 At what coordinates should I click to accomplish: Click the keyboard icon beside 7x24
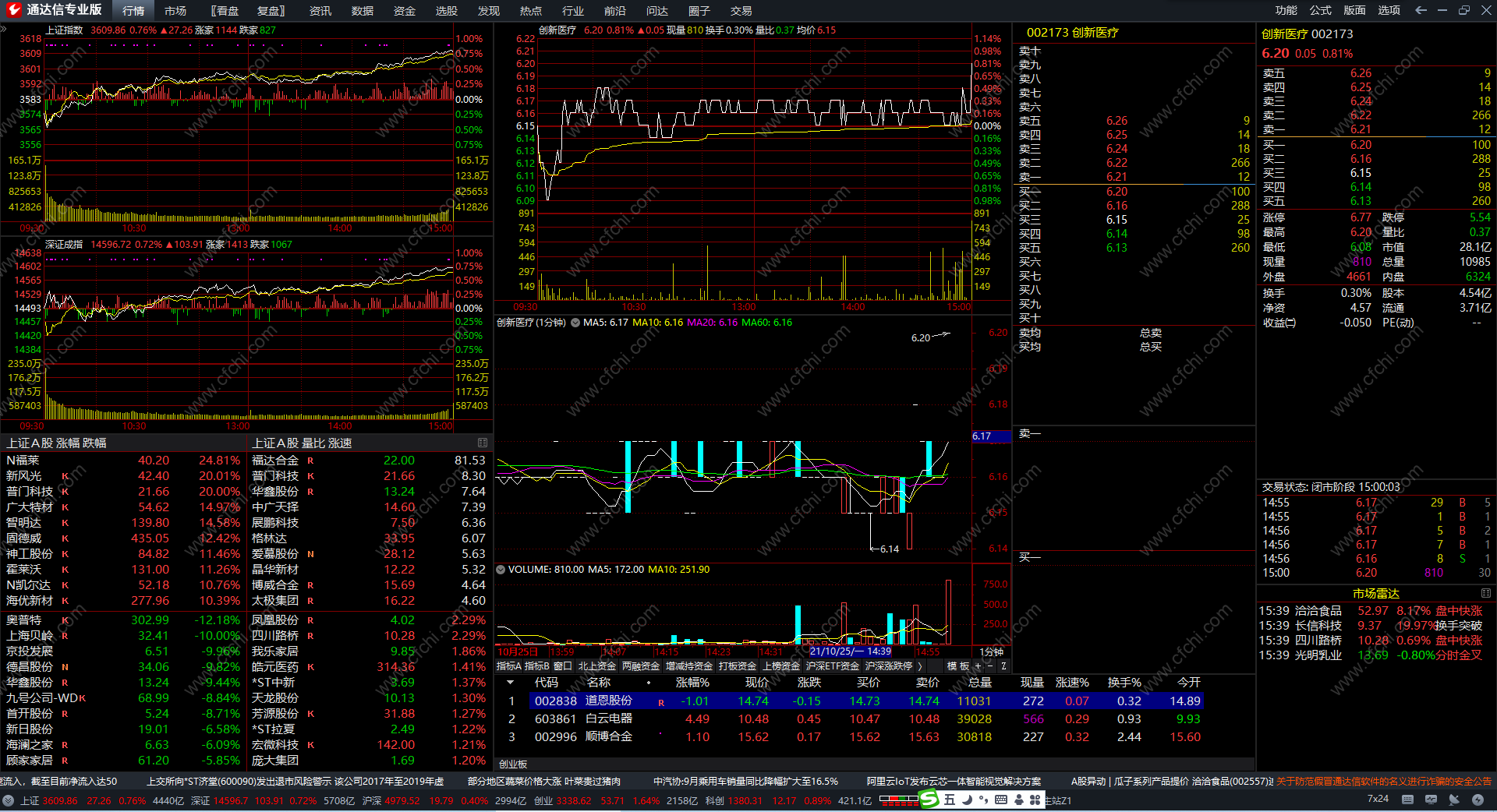click(1407, 800)
